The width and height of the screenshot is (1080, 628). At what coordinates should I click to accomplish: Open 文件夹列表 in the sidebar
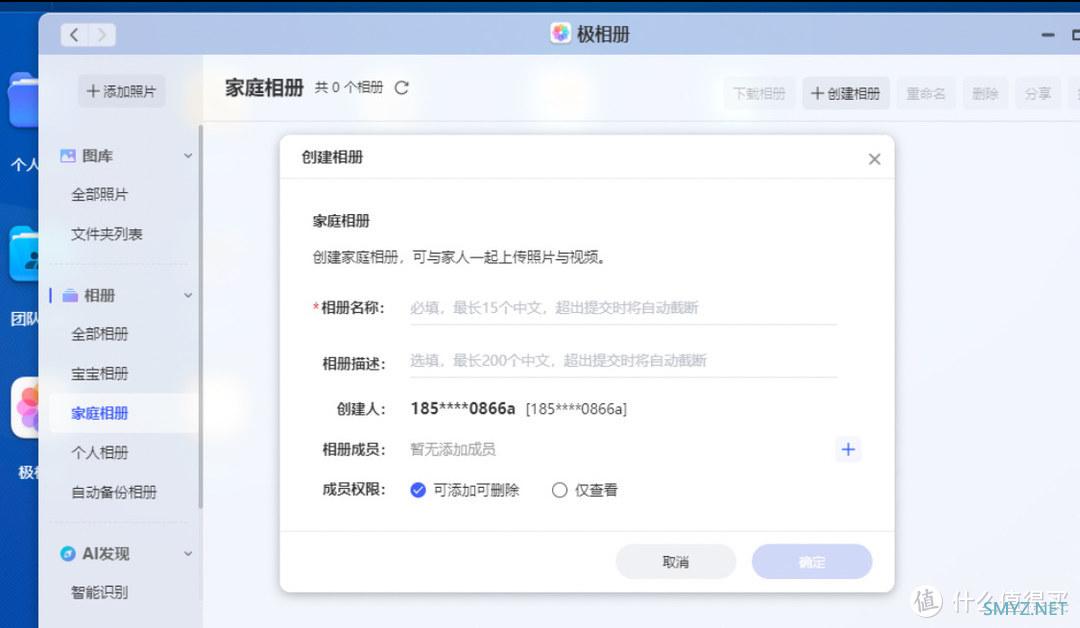107,234
